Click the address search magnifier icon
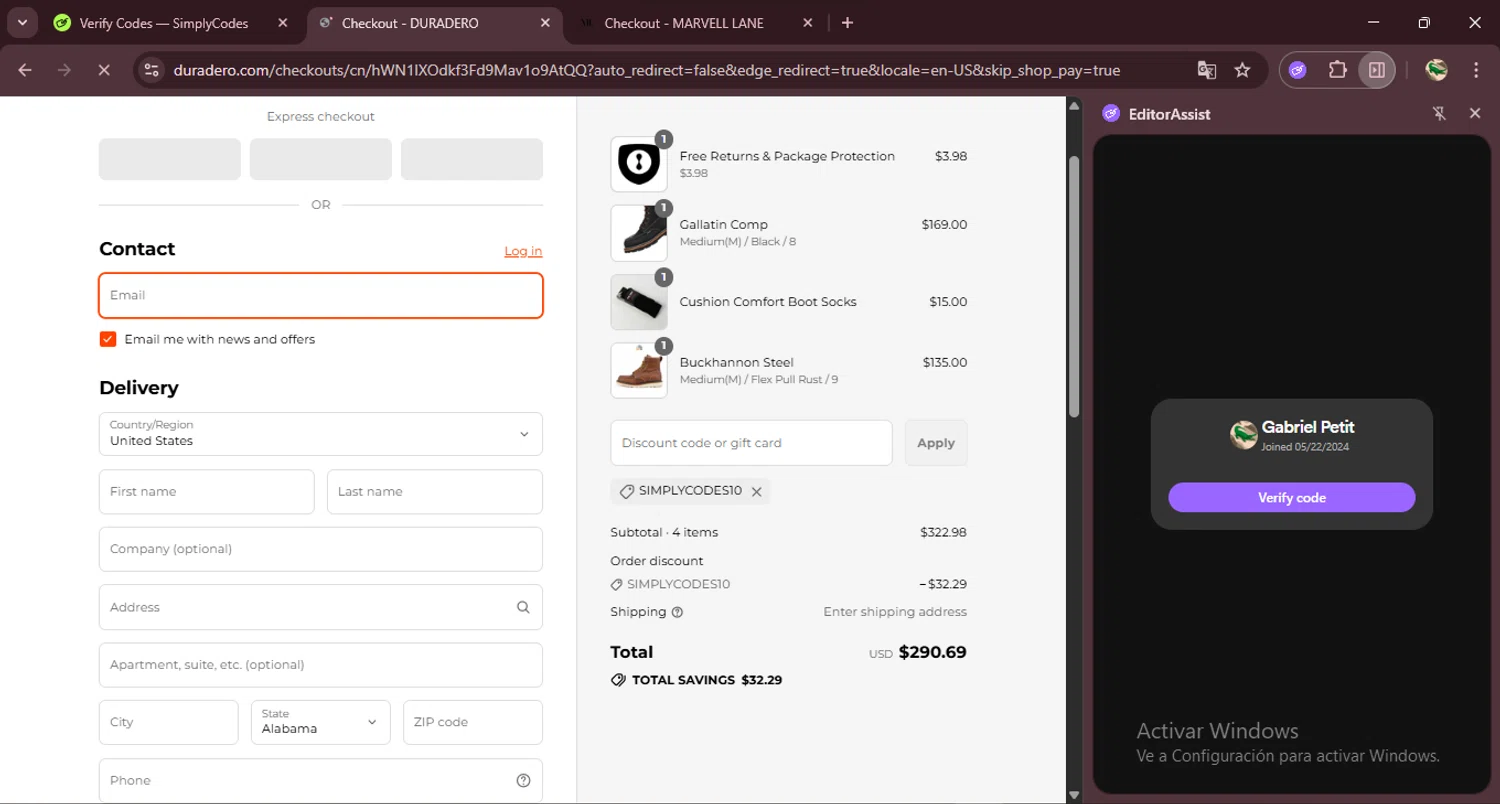The image size is (1500, 804). point(523,607)
